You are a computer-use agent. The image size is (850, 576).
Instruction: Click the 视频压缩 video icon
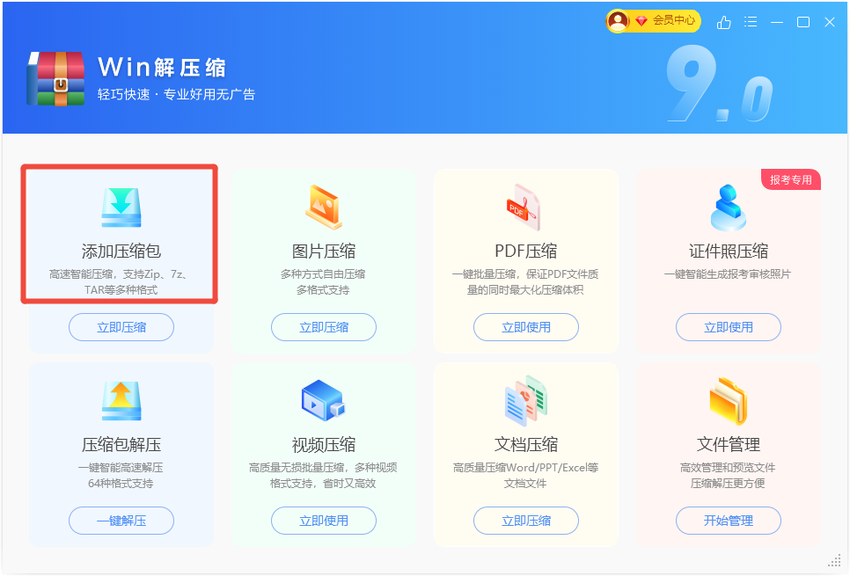(x=324, y=400)
